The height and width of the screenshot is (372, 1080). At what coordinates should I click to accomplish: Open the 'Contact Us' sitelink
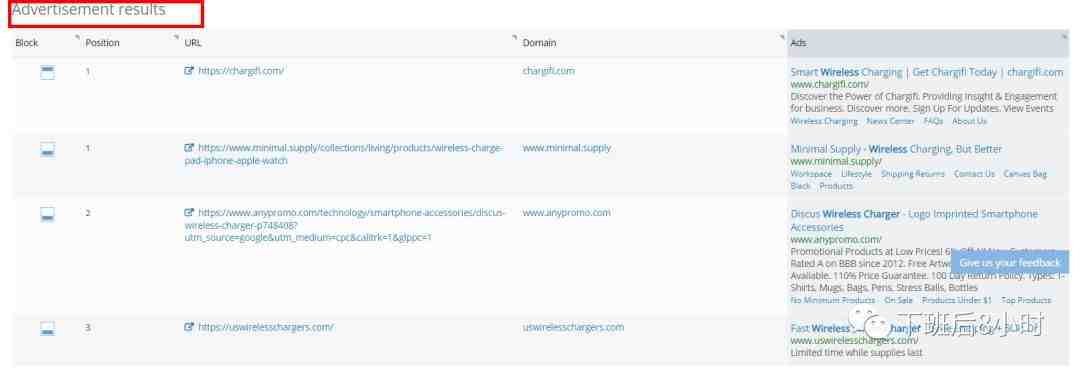[974, 174]
